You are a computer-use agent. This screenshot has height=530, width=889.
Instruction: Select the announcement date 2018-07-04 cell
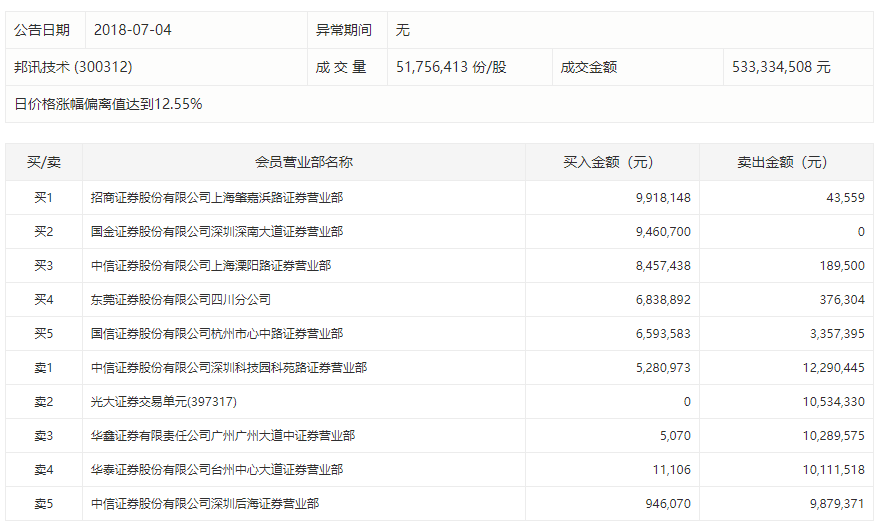pyautogui.click(x=132, y=30)
